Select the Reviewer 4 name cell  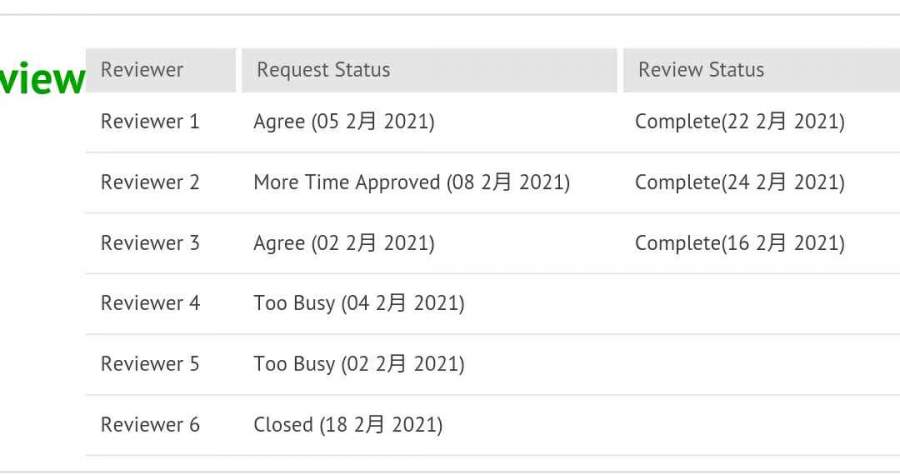click(150, 303)
